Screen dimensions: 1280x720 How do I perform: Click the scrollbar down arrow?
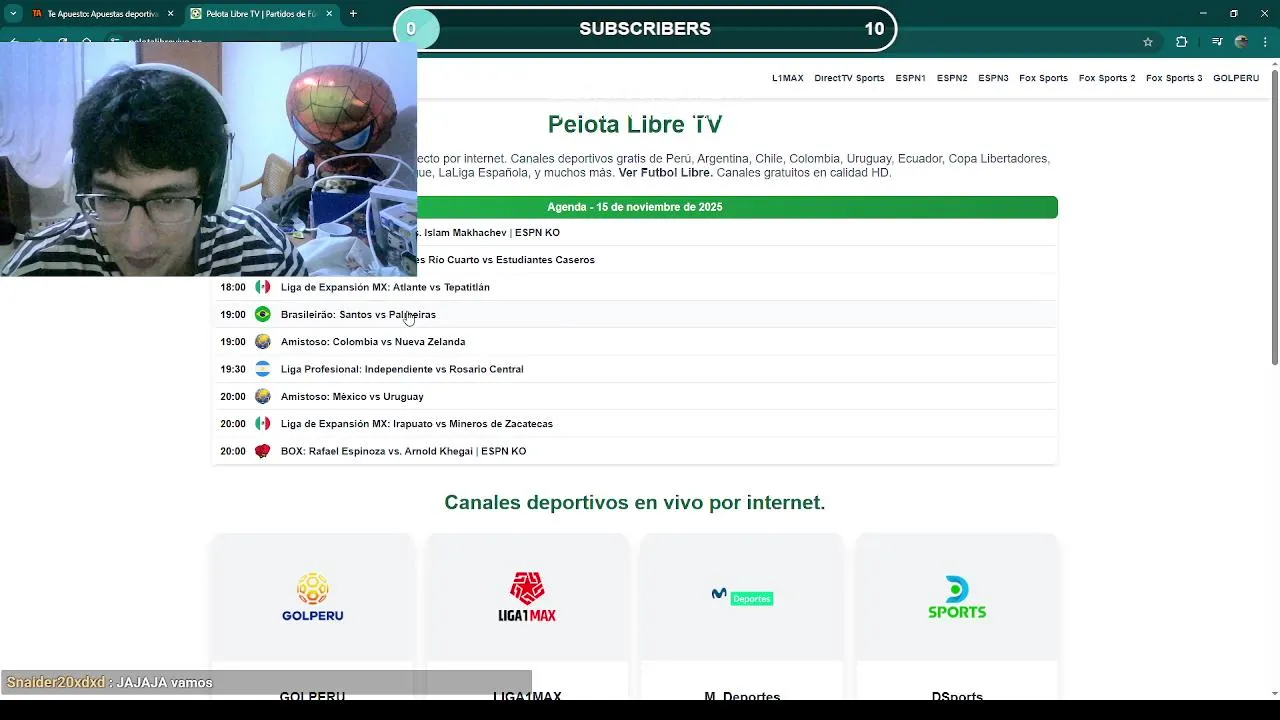(x=1274, y=693)
